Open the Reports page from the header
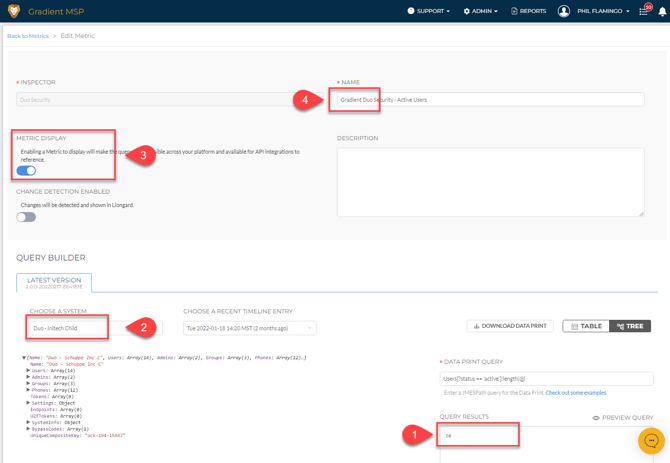 point(529,11)
